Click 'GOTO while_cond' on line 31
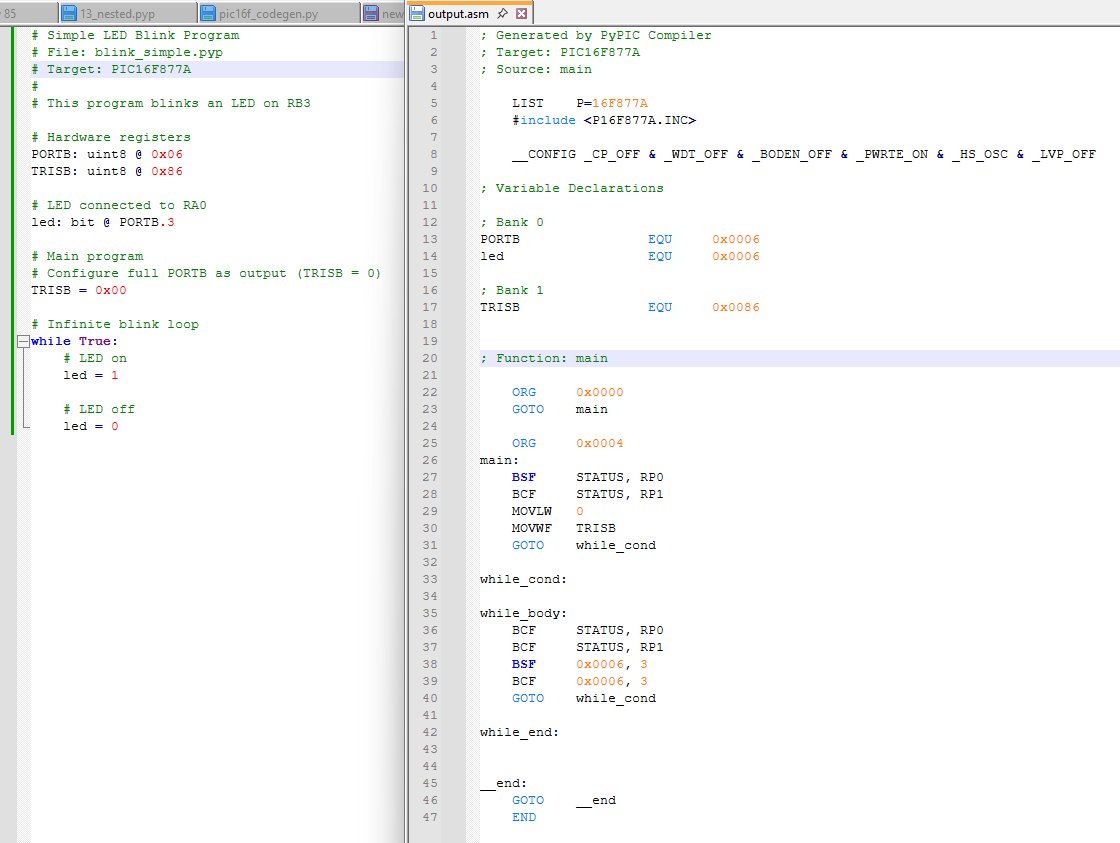 click(x=584, y=546)
